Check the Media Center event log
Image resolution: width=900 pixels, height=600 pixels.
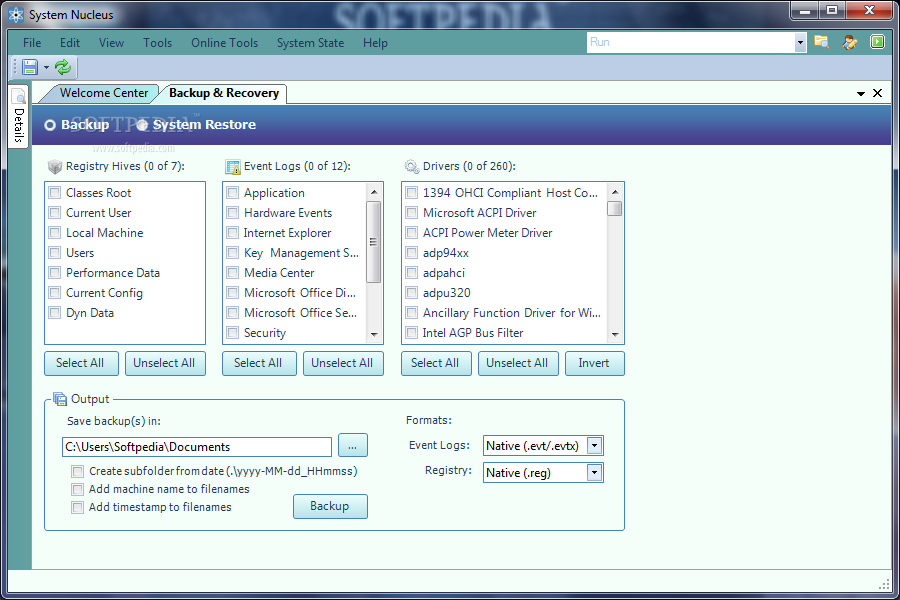pyautogui.click(x=232, y=273)
